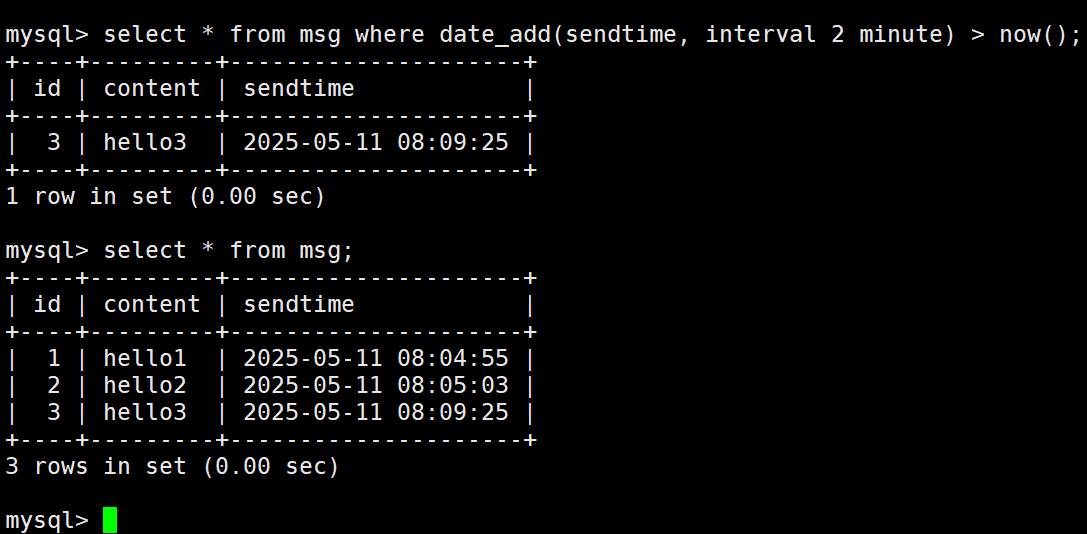The image size is (1087, 534).
Task: Click 'sendtime' argument inside date_add
Action: [620, 34]
